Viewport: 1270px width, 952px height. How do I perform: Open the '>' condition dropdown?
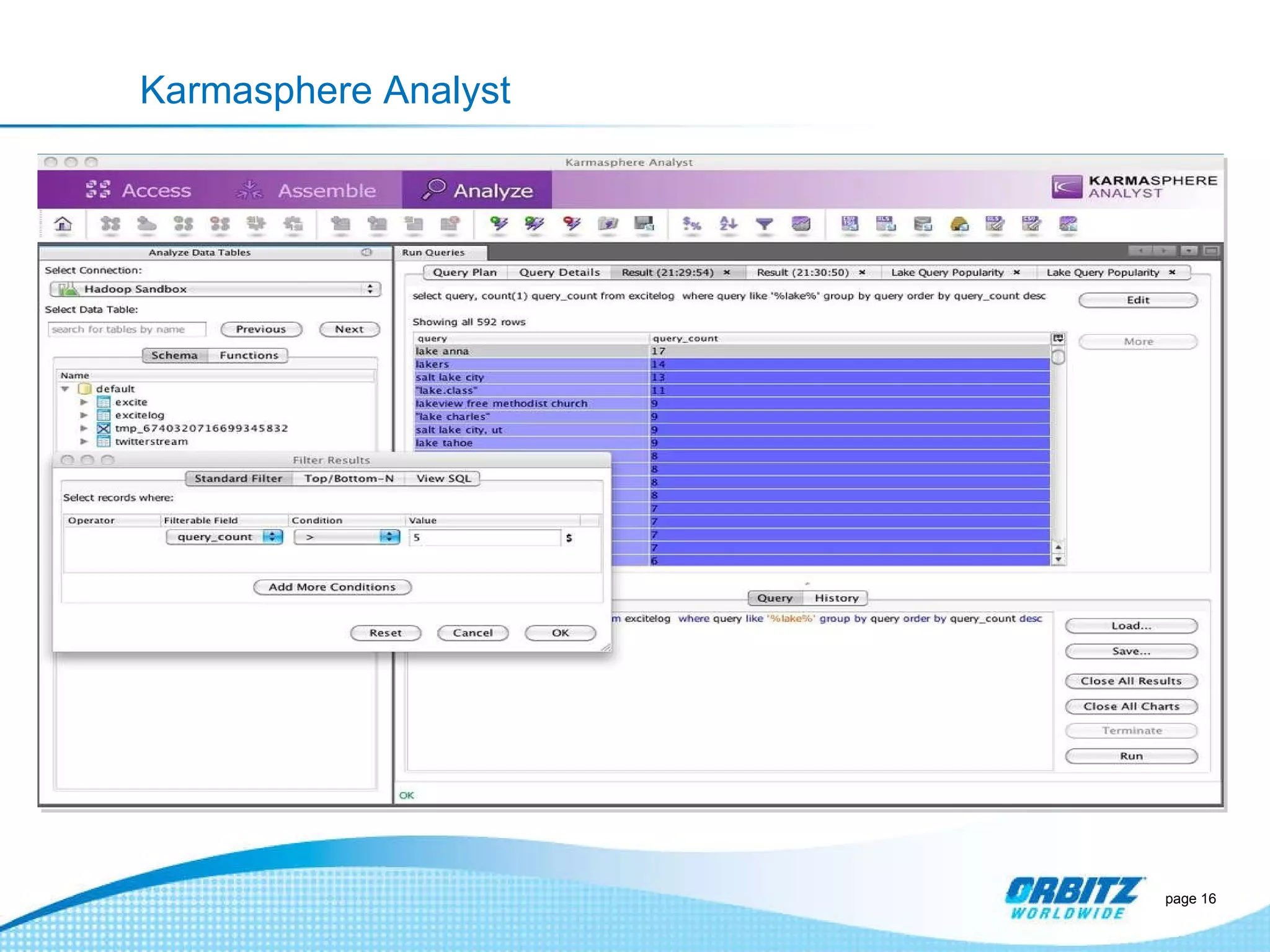(347, 537)
